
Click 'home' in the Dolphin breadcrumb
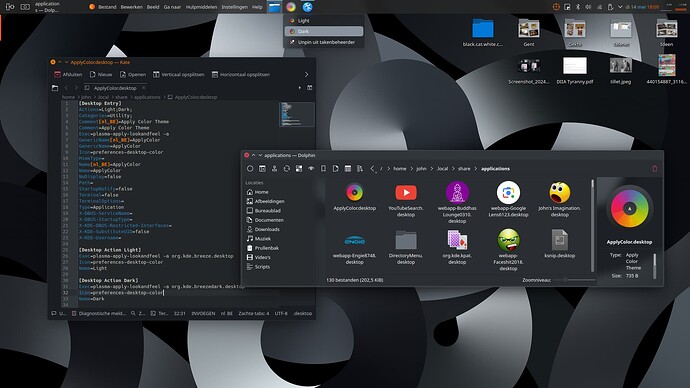point(400,168)
